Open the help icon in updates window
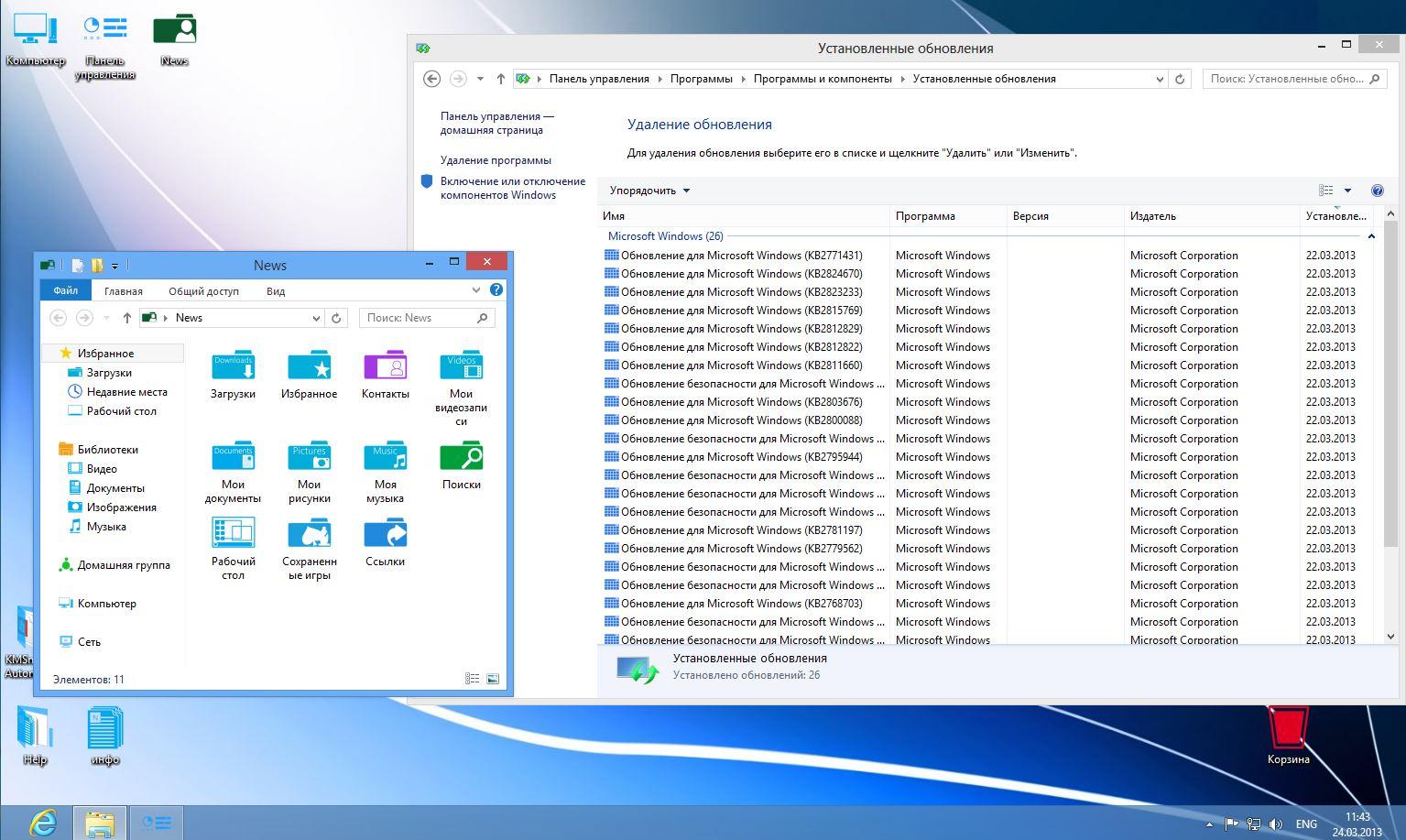 click(1377, 191)
